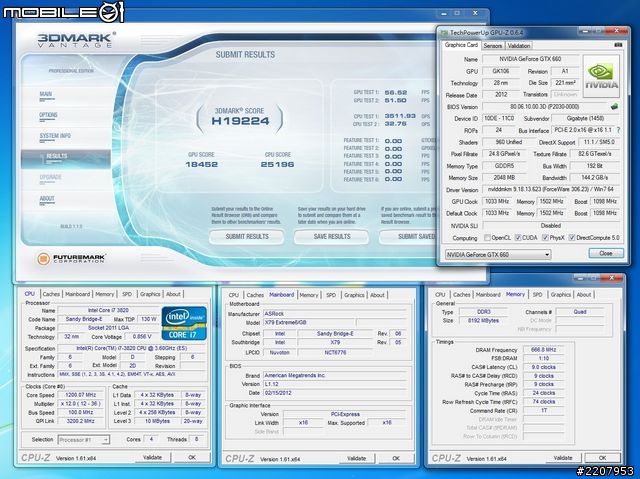
Task: Click the X79 Extreme6/GB model field
Action: click(x=309, y=322)
